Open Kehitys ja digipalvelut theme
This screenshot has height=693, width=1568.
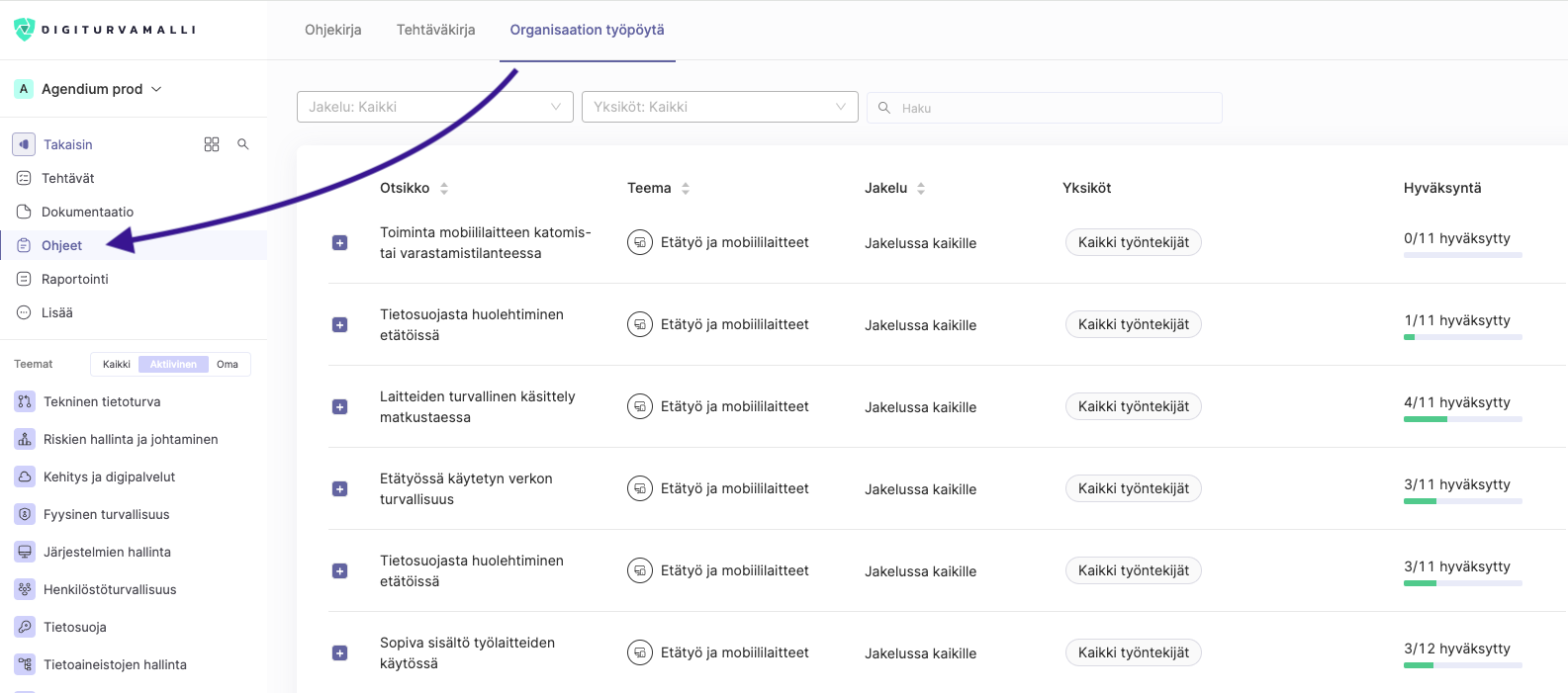(x=109, y=476)
